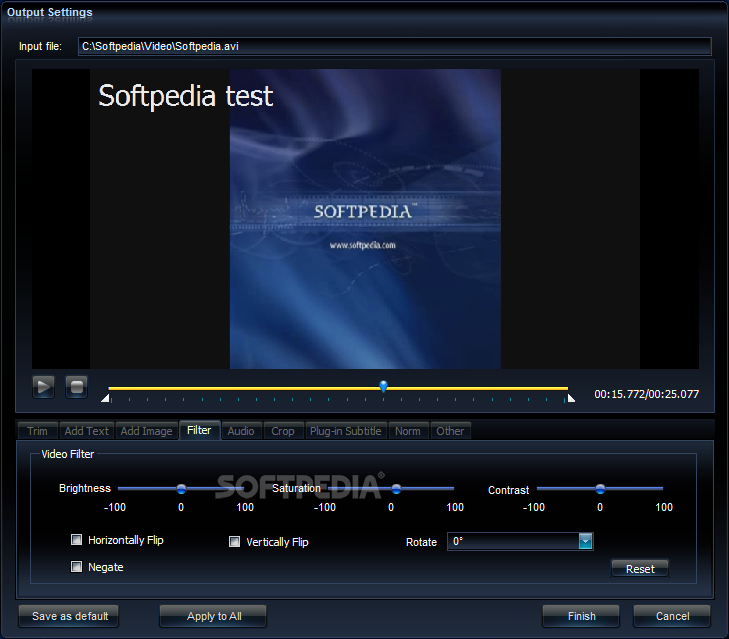Switch to the Trim tab

click(38, 431)
